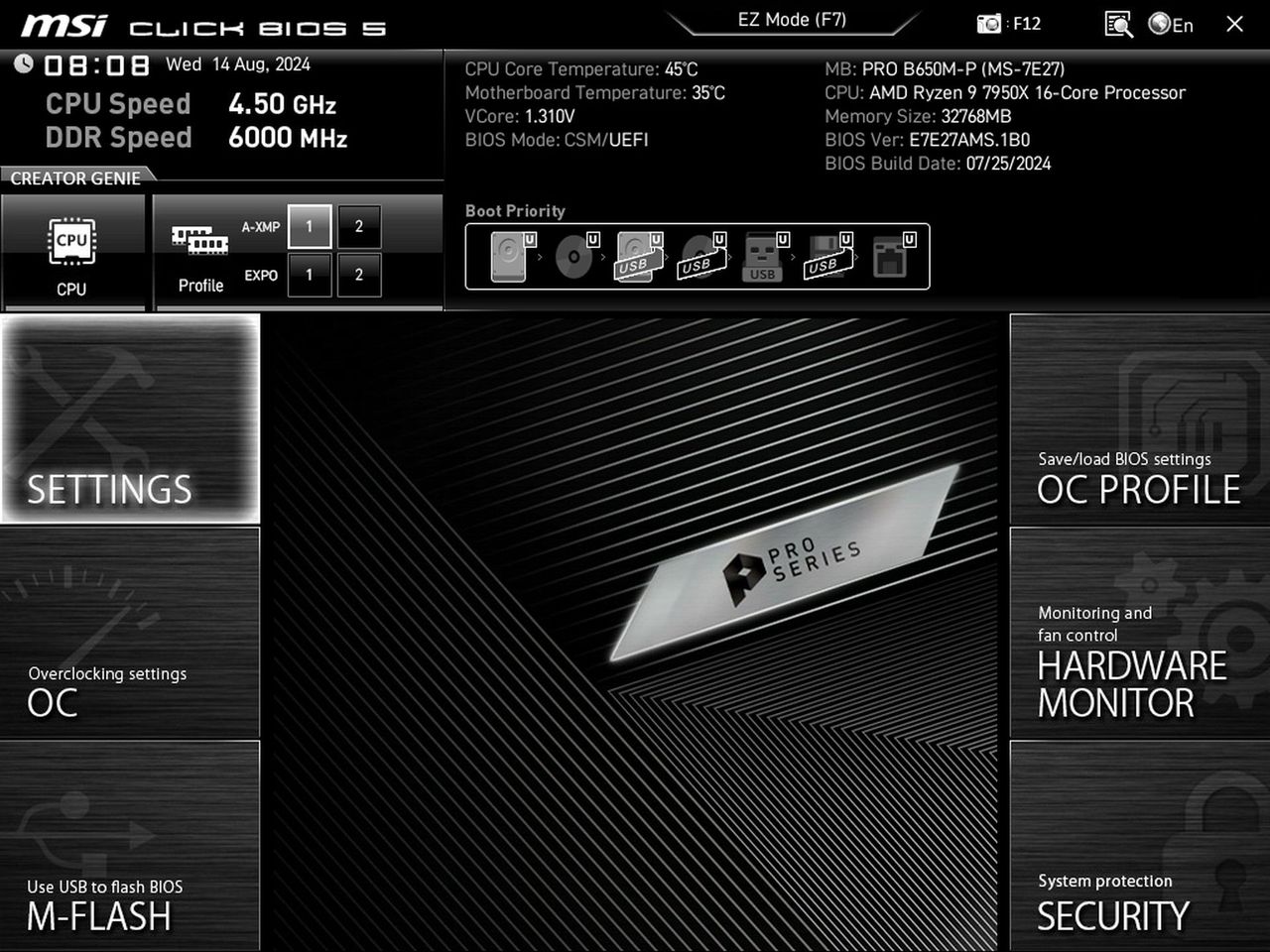This screenshot has height=952, width=1270.
Task: Click the date Wed 14 Aug, 2024
Action: (x=238, y=64)
